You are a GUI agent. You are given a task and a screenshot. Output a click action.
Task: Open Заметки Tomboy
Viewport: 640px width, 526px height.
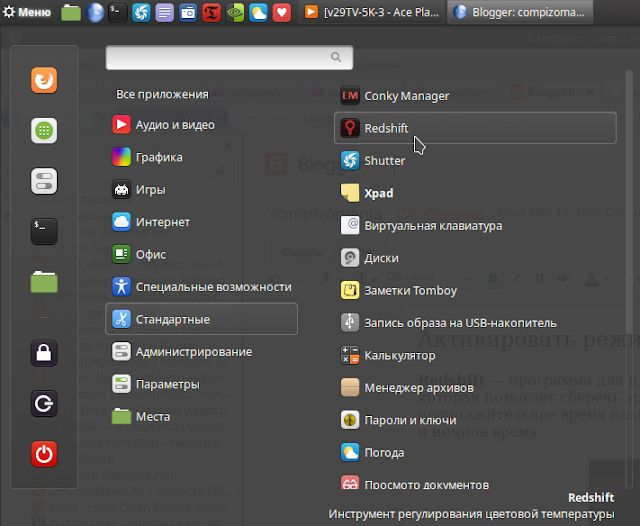(475, 290)
